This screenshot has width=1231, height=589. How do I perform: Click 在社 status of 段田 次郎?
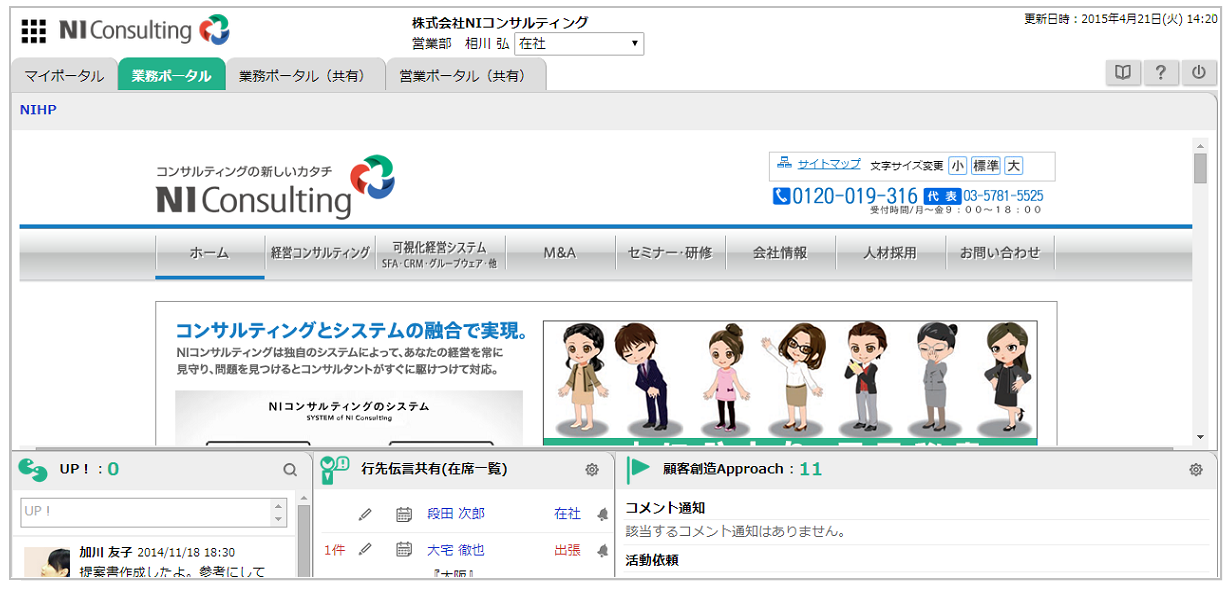567,514
